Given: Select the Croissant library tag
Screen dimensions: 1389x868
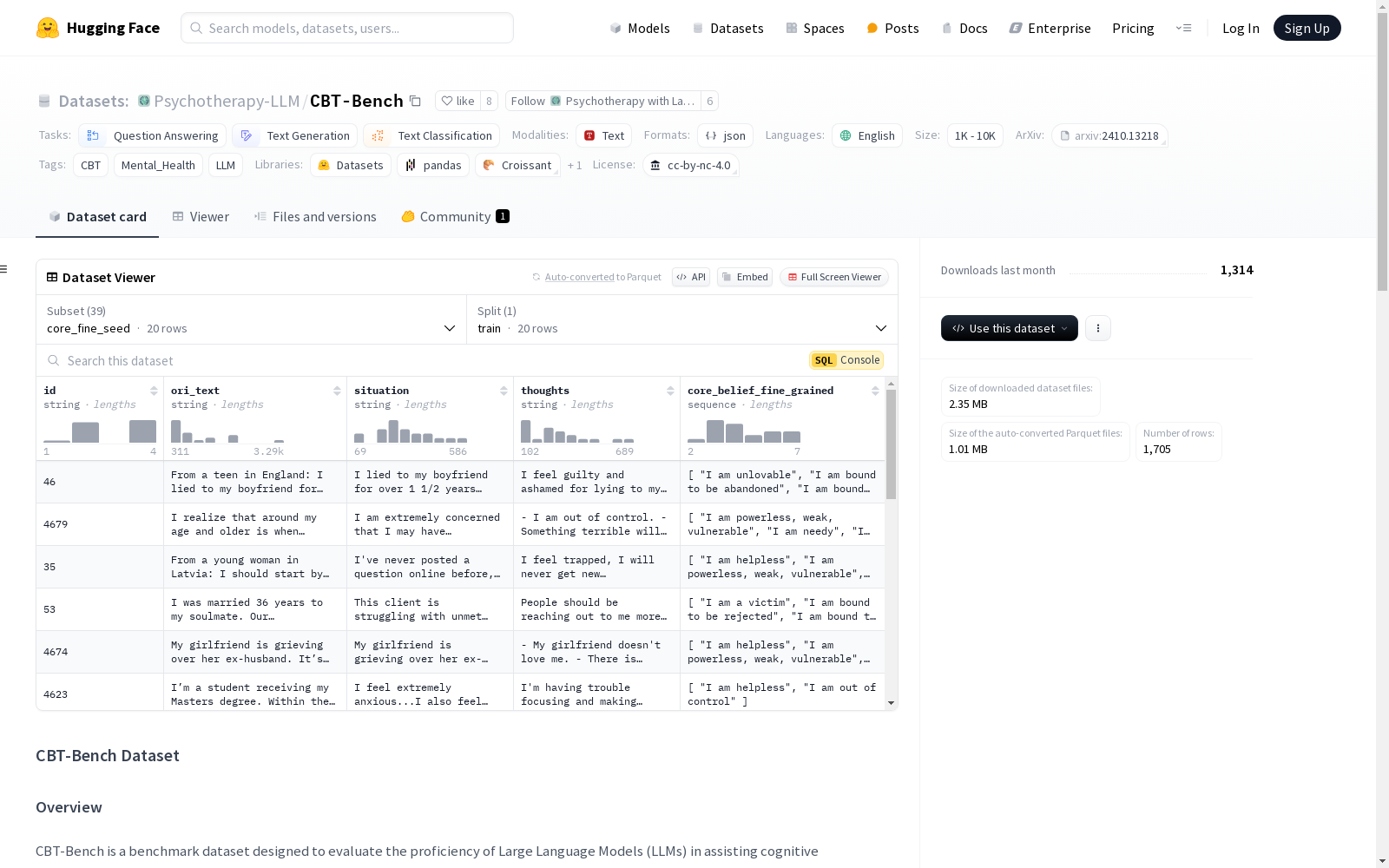Looking at the screenshot, I should [517, 165].
